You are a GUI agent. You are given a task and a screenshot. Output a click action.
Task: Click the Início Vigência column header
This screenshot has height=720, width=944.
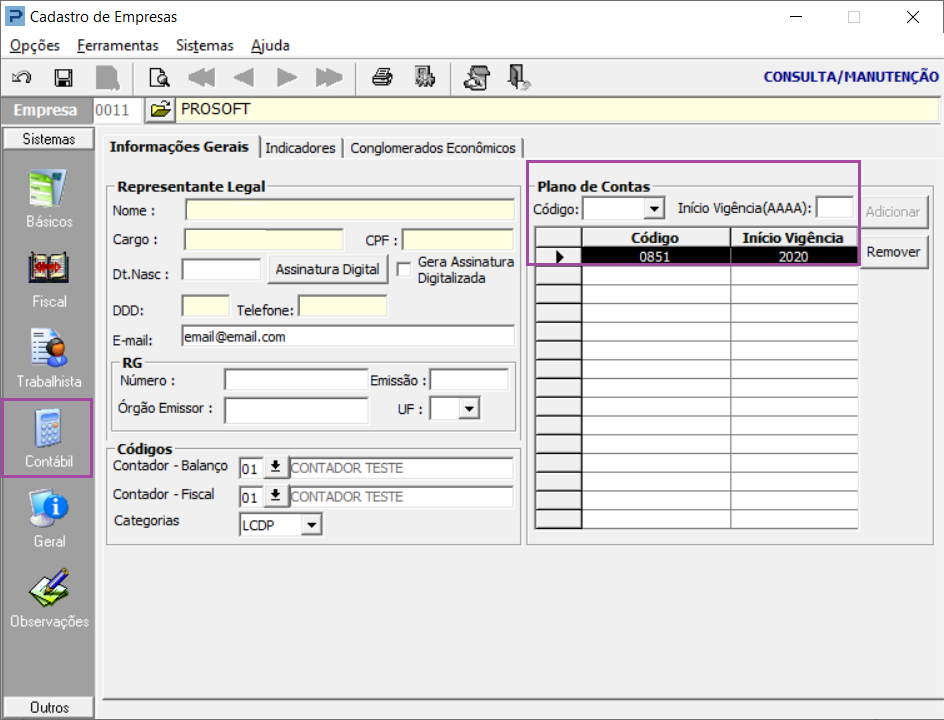coord(793,238)
